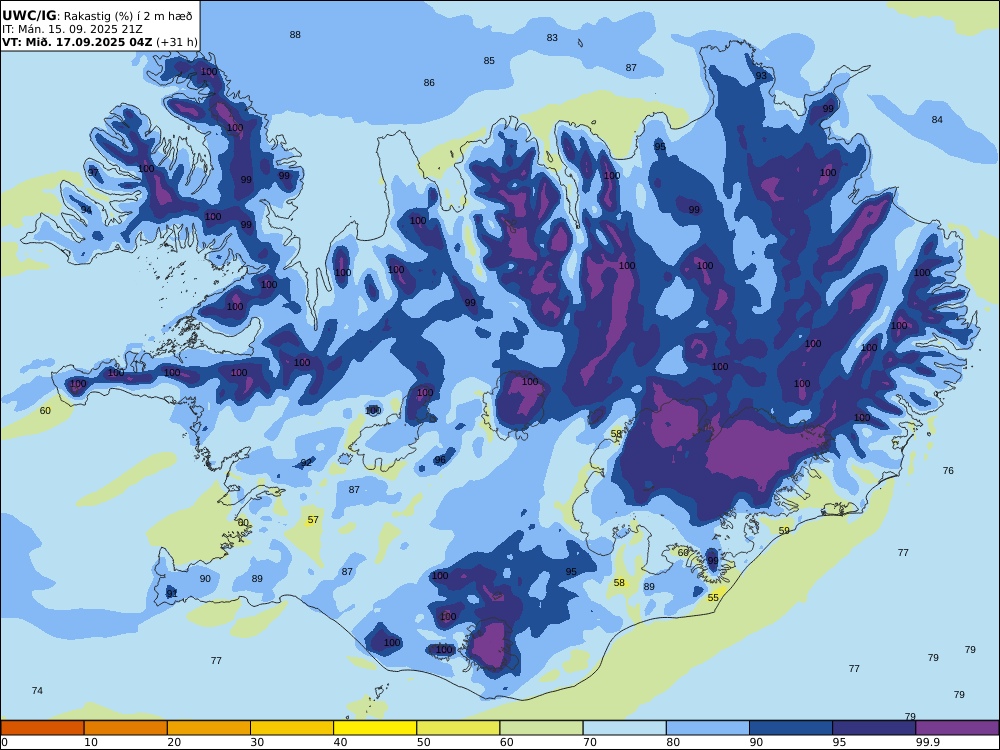Click valid time 'VT: Mið. 17.09.2025 04Z'

point(77,42)
